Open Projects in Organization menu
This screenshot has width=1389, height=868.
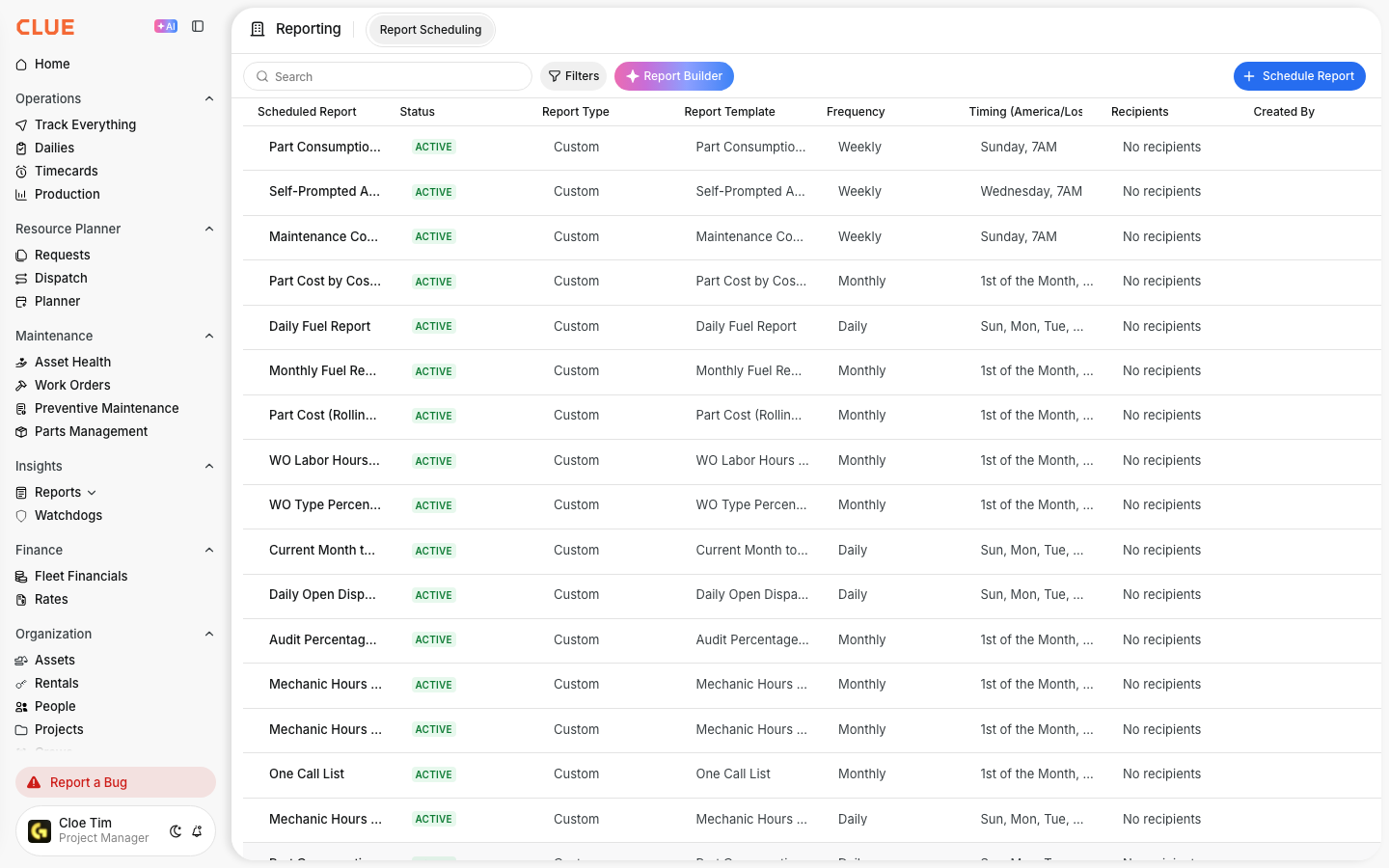tap(59, 729)
